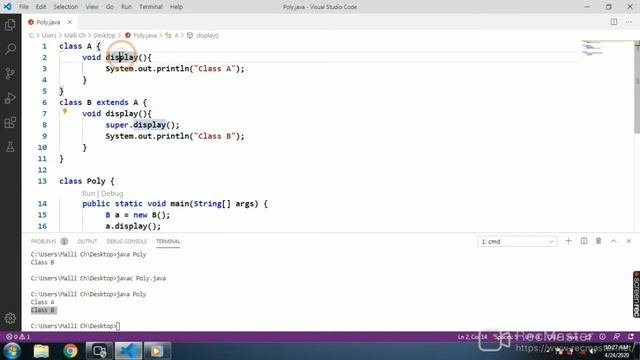The image size is (640, 360).
Task: Open Windows Start menu
Action: [x=12, y=351]
